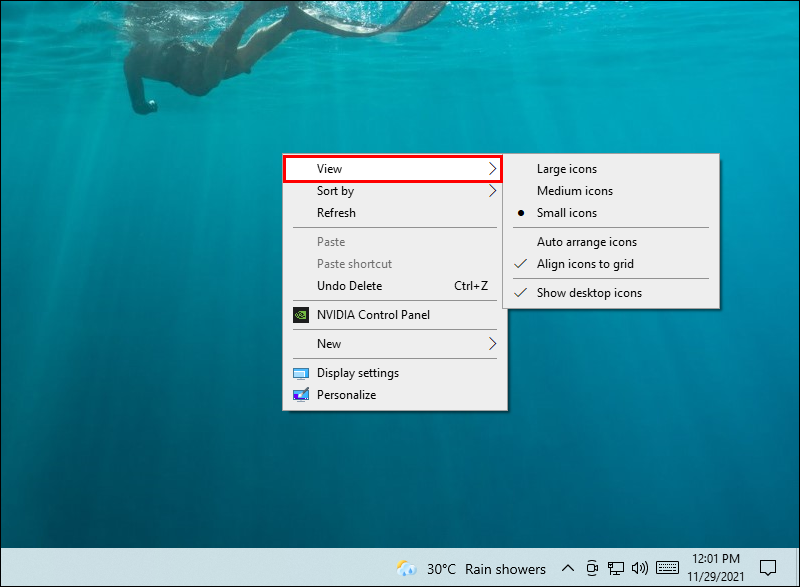Select Small icons view
The height and width of the screenshot is (587, 800).
pyautogui.click(x=611, y=213)
